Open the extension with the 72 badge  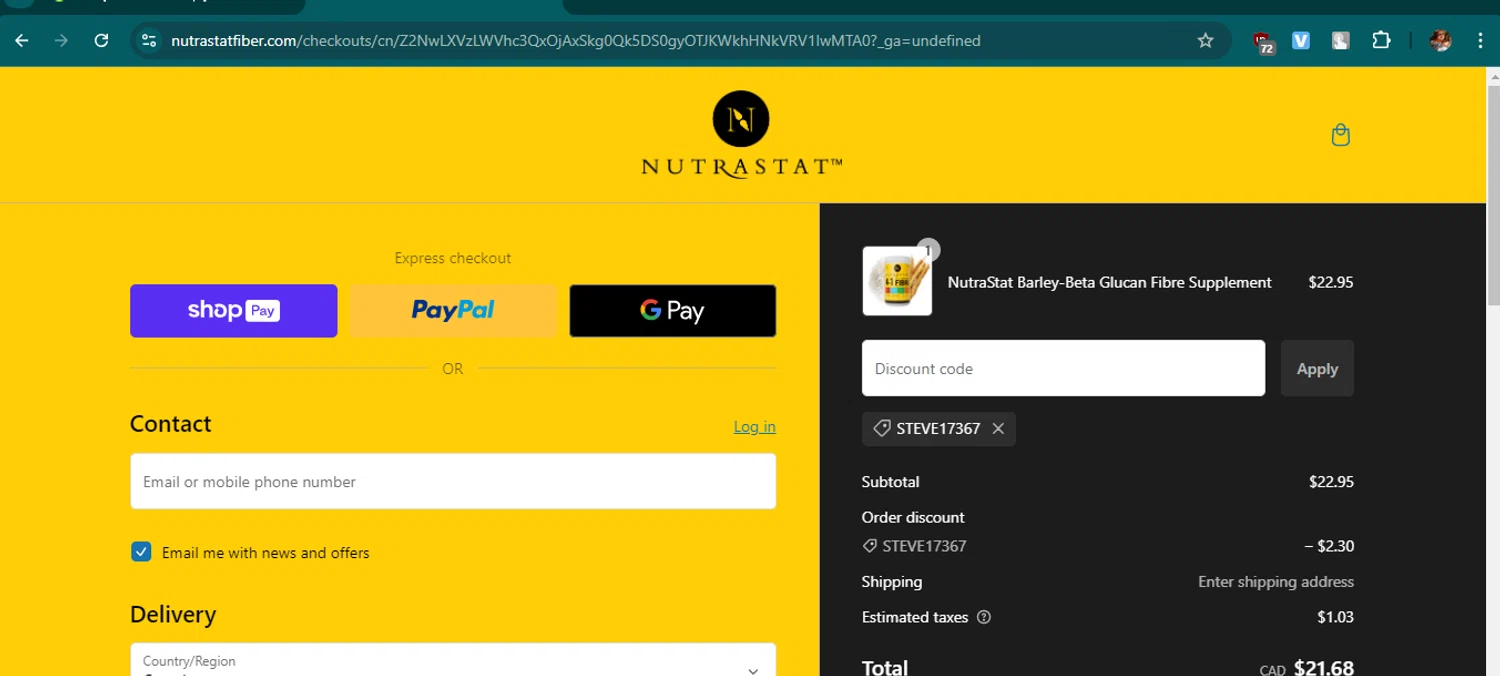click(1263, 42)
